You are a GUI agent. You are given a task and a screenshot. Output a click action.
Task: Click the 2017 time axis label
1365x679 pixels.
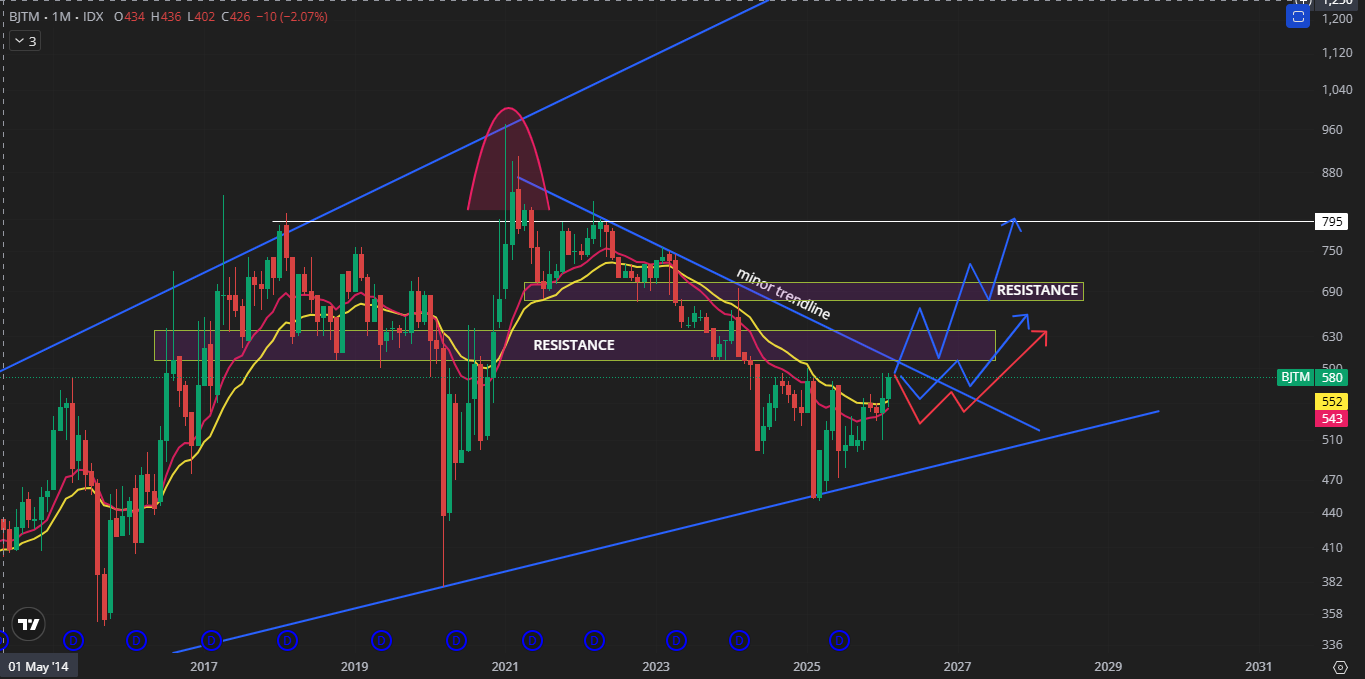coord(203,666)
